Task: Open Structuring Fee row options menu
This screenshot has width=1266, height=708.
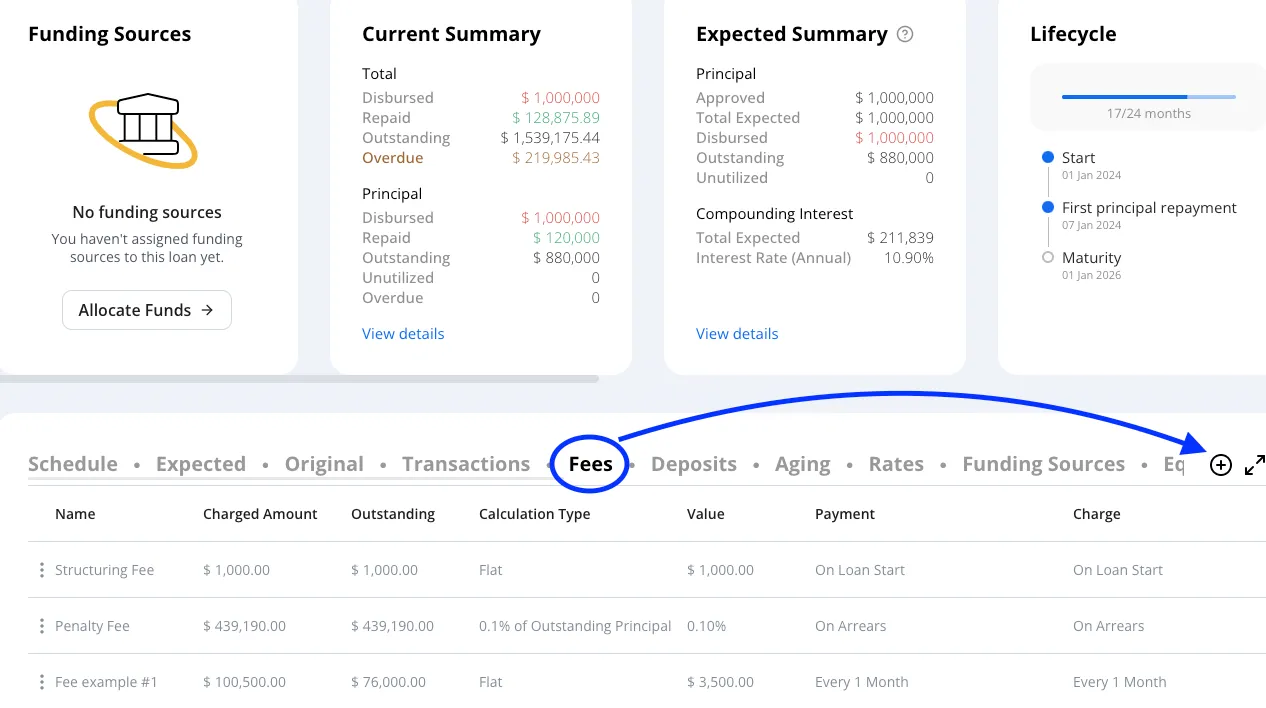Action: [41, 570]
